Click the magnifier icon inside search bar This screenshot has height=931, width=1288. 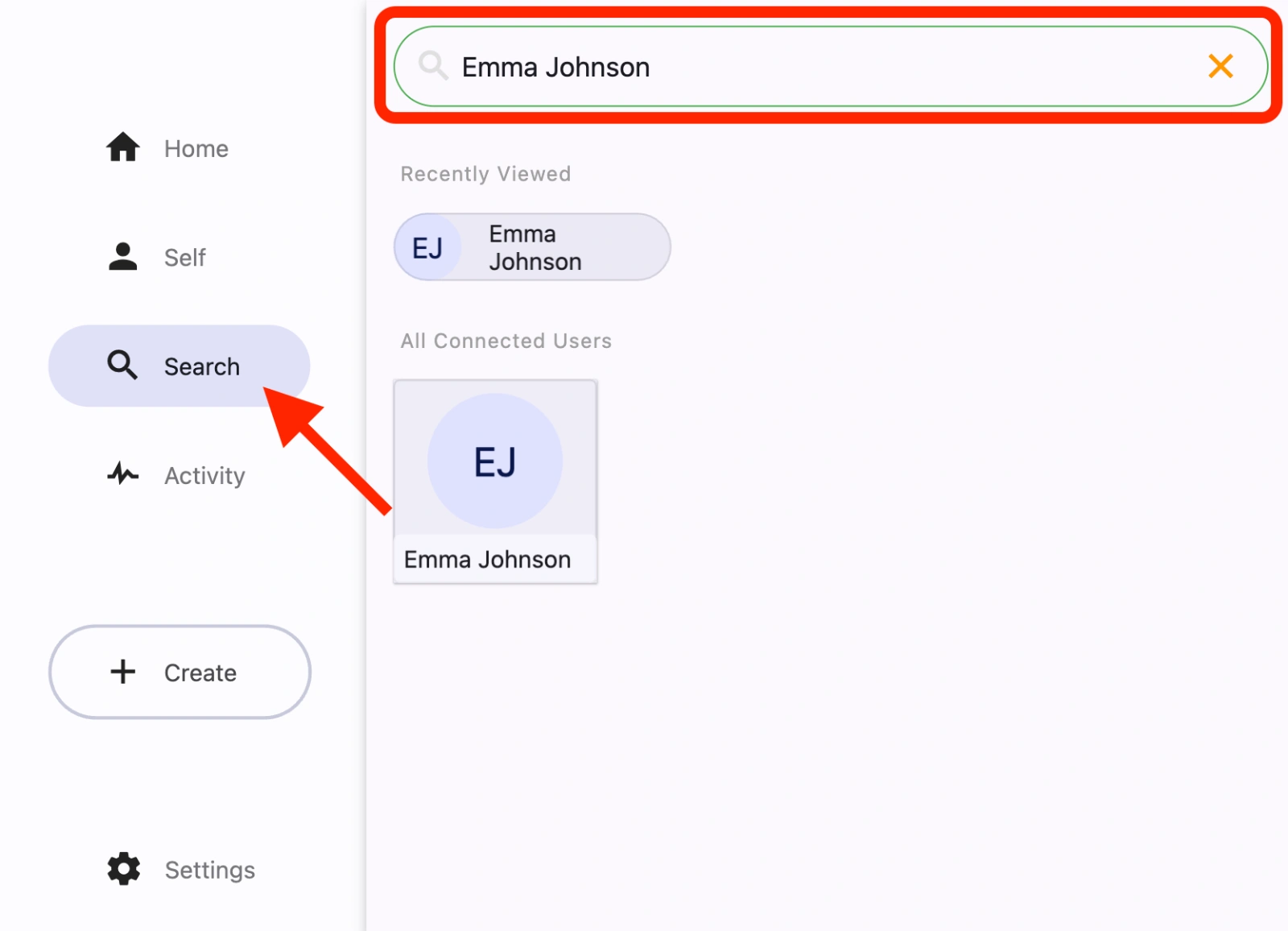tap(433, 66)
